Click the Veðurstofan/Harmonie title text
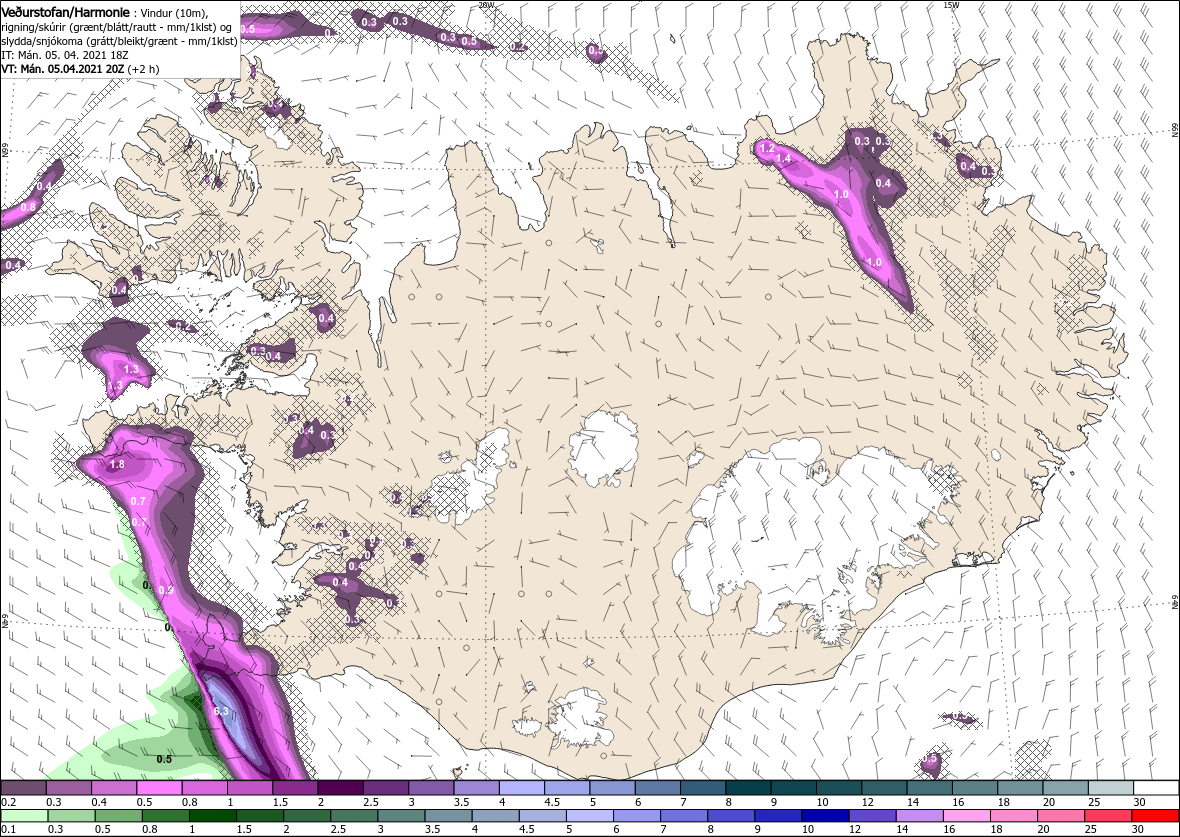This screenshot has width=1180, height=837. (x=65, y=13)
